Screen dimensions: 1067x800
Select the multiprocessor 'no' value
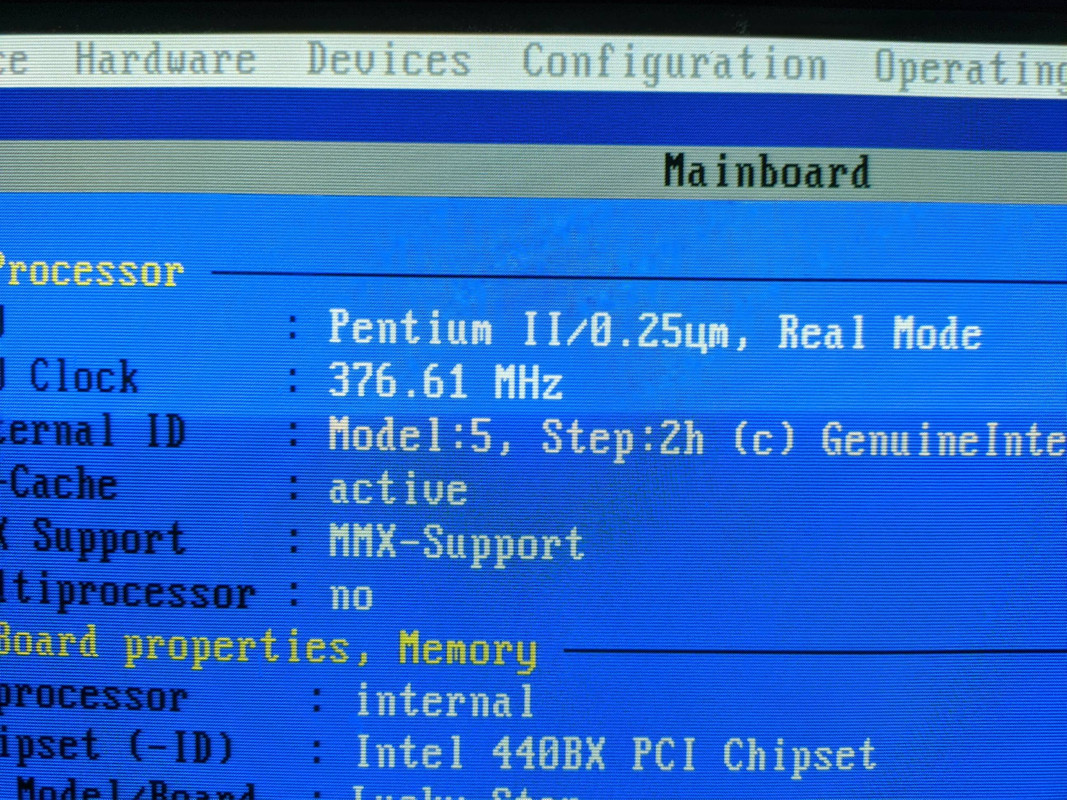click(351, 597)
